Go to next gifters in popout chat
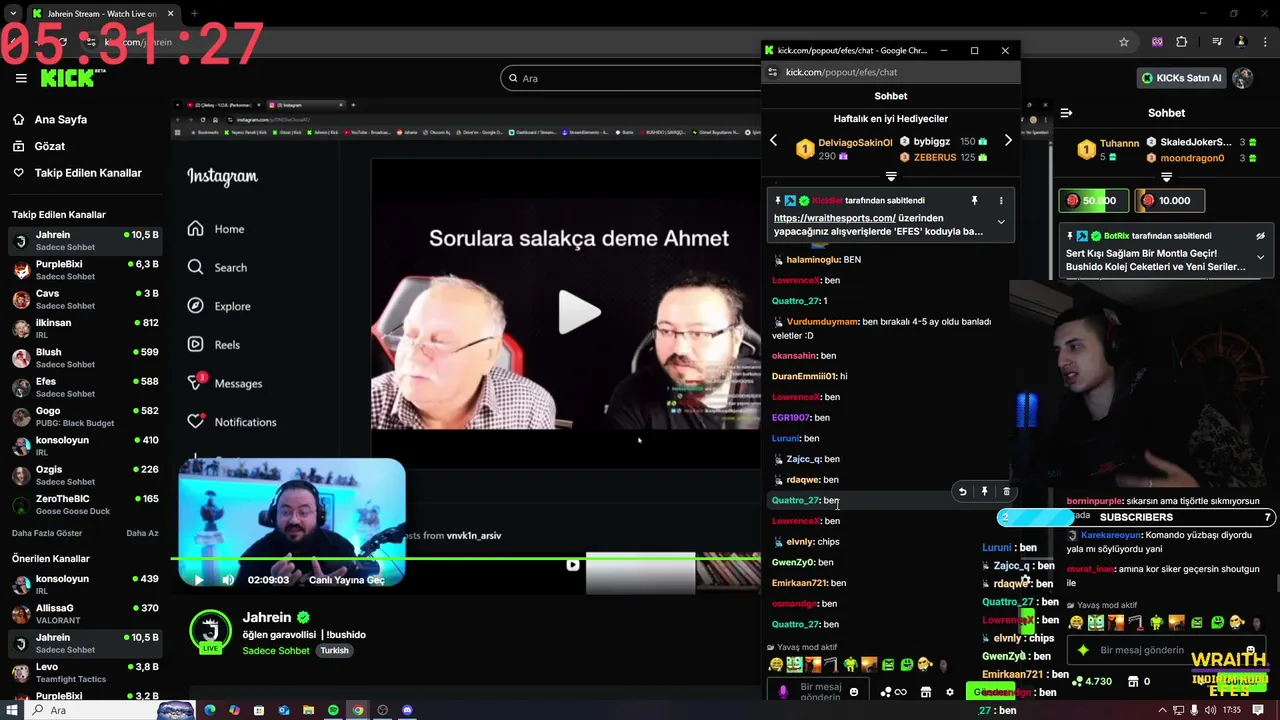The width and height of the screenshot is (1280, 720). click(1008, 141)
